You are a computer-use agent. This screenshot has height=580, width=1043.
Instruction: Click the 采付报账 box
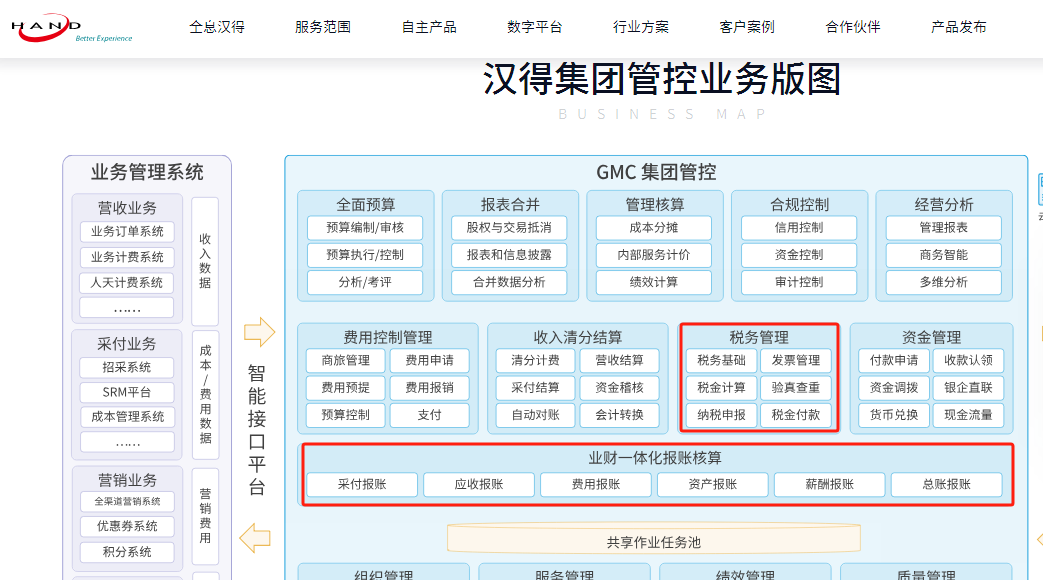point(362,484)
